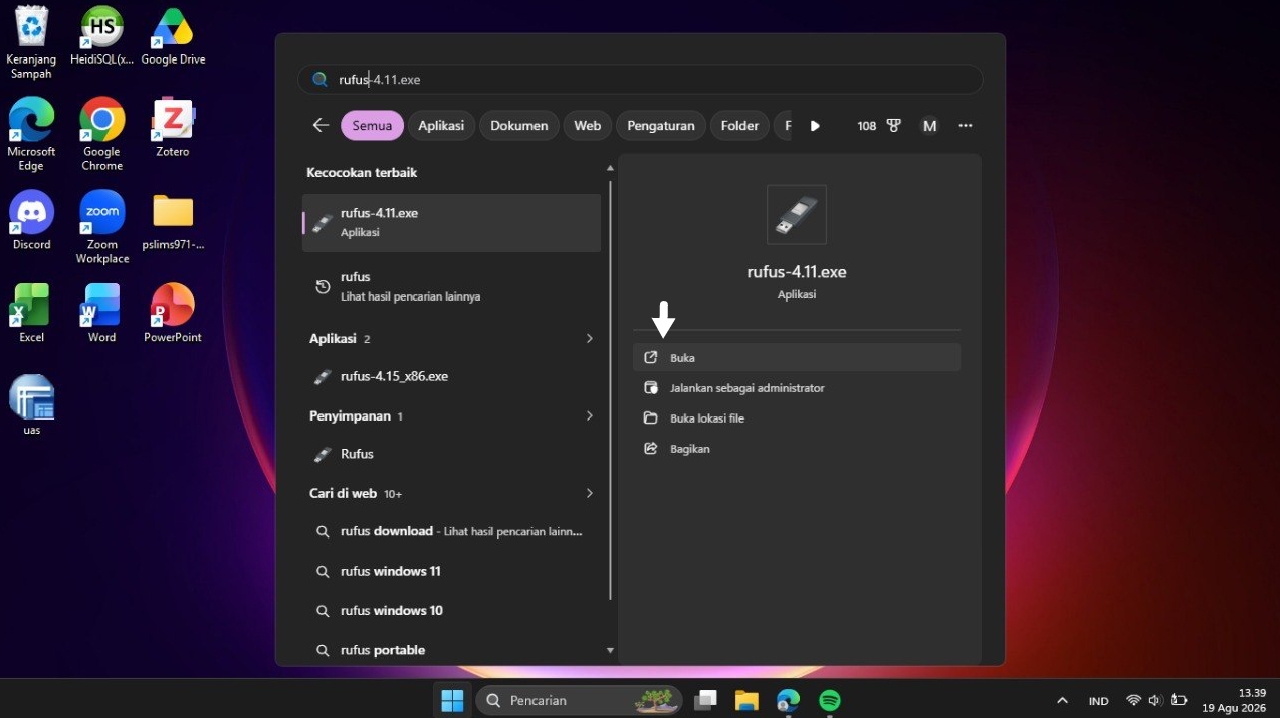Select the Semua filter tab

coord(372,125)
